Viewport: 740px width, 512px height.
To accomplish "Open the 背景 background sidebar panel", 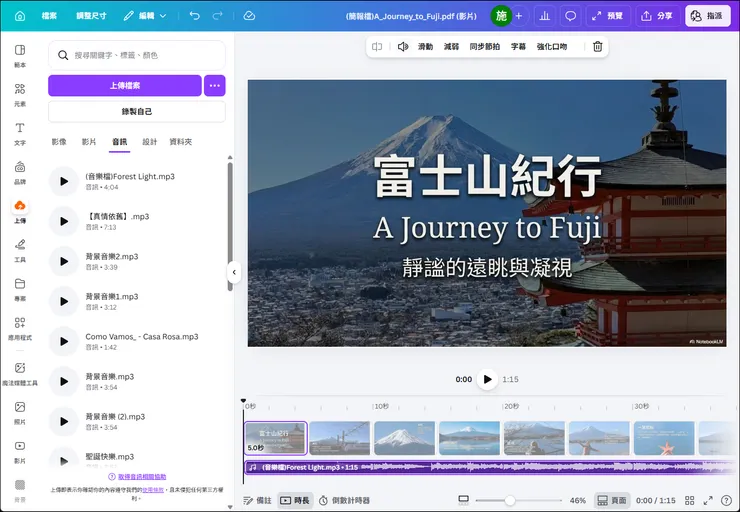I will pyautogui.click(x=20, y=491).
